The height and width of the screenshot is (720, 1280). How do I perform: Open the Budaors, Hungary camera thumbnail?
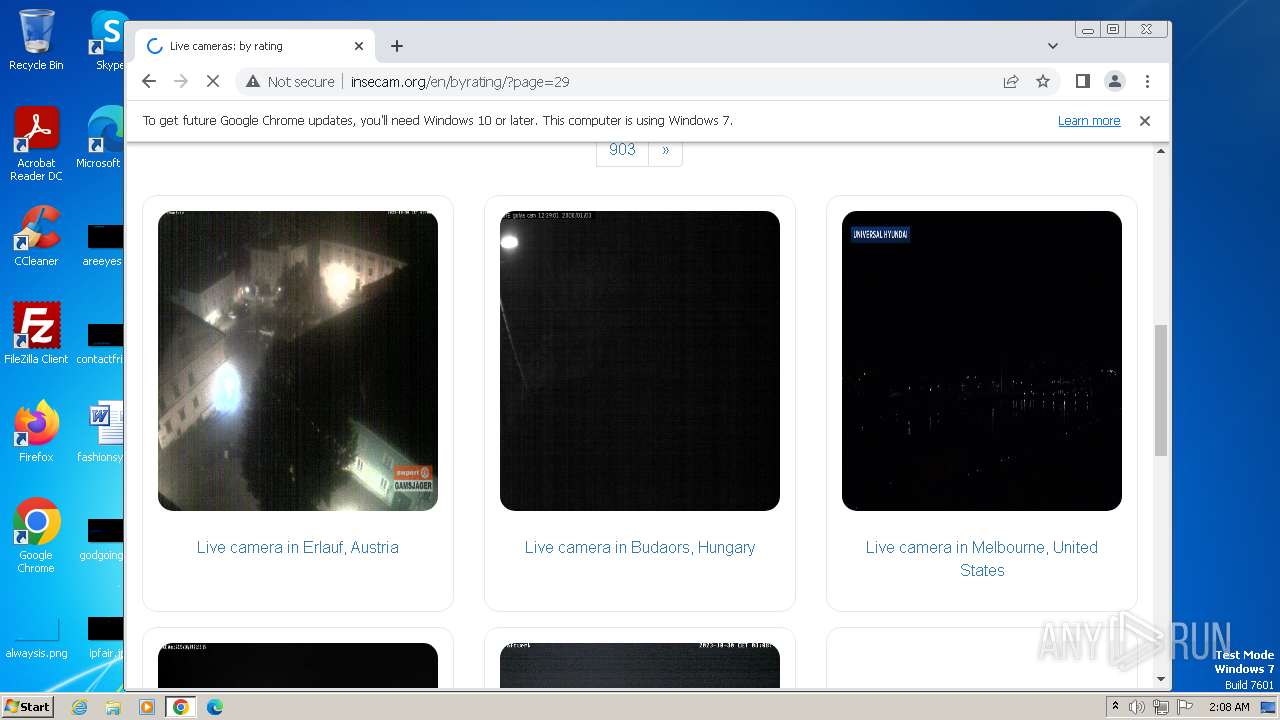click(640, 361)
